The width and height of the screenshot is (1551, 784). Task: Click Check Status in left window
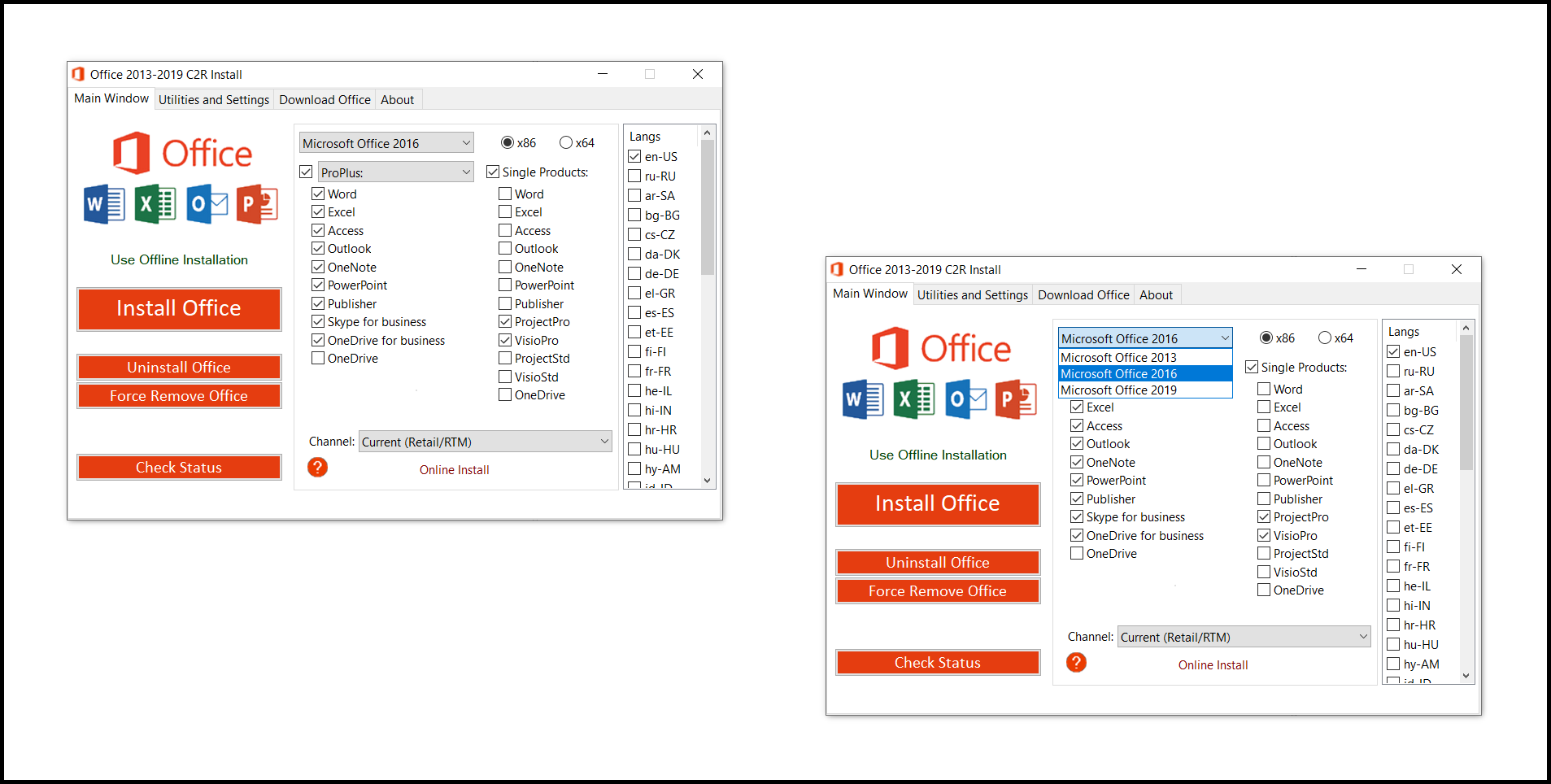pos(179,468)
